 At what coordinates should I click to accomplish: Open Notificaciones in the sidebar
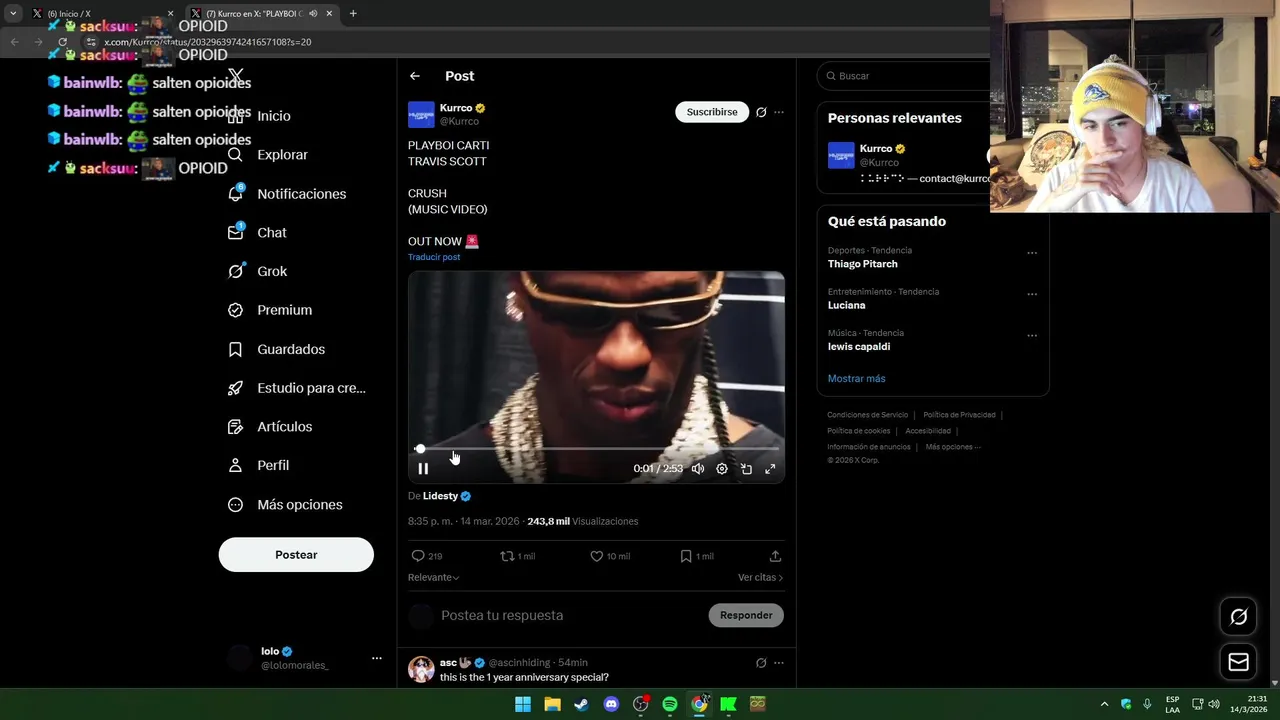tap(287, 194)
